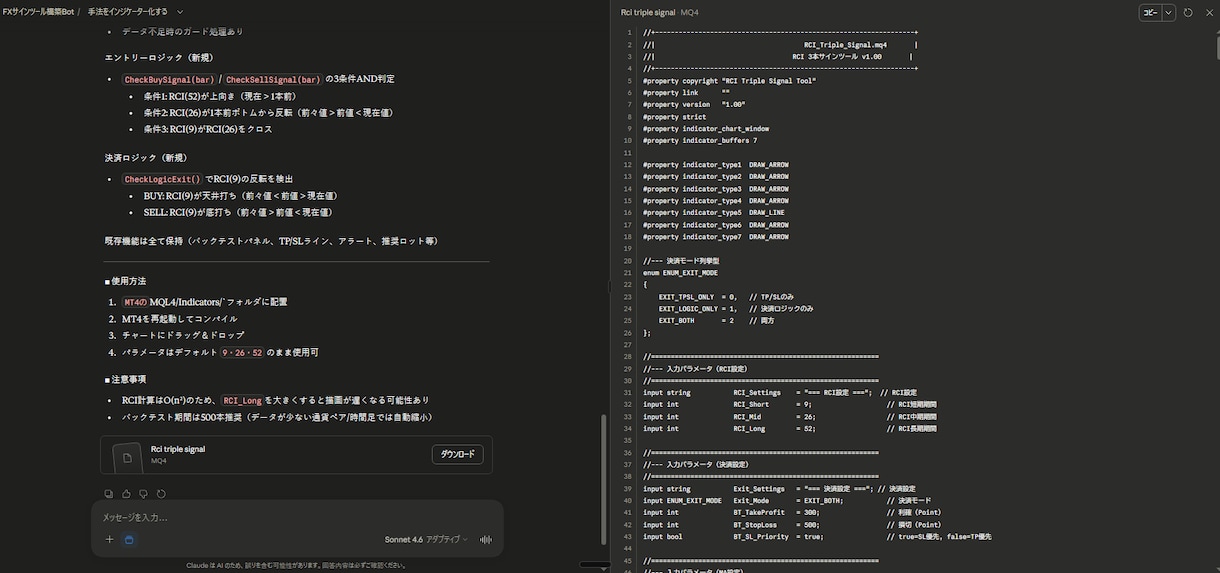Close the Rci triple signal code panel

tap(1207, 12)
